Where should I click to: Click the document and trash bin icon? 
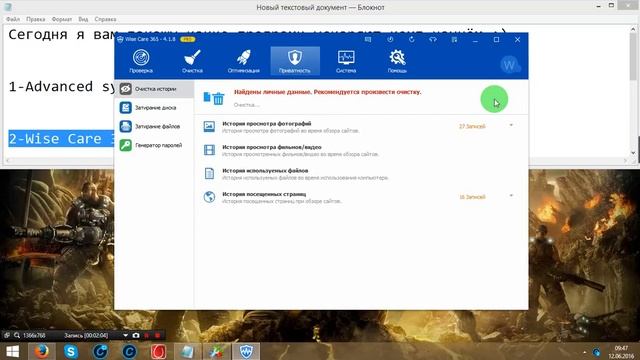(213, 98)
